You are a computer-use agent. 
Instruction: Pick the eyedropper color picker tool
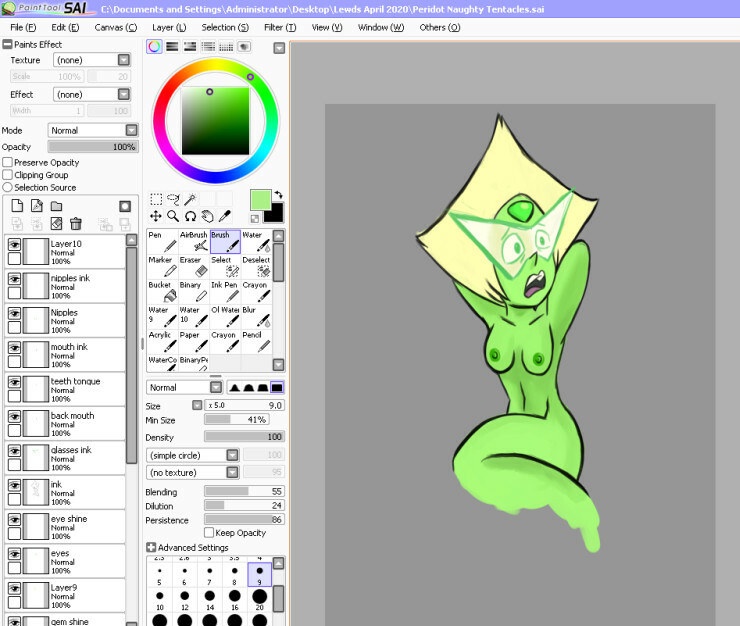click(225, 216)
